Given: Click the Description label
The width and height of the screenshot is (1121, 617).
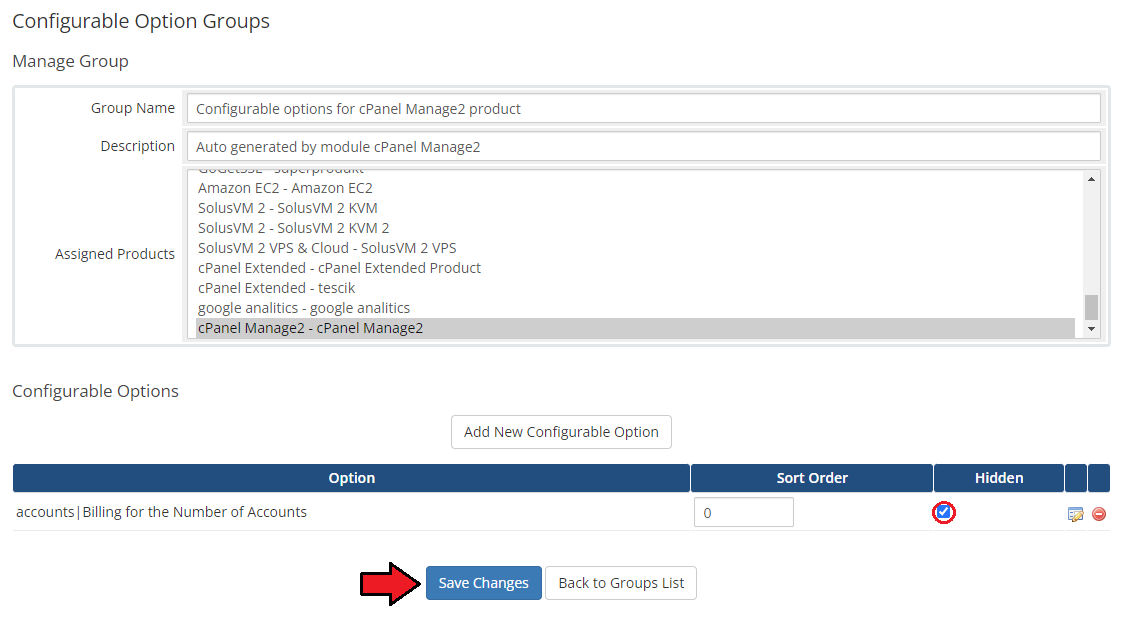Looking at the screenshot, I should pos(137,146).
